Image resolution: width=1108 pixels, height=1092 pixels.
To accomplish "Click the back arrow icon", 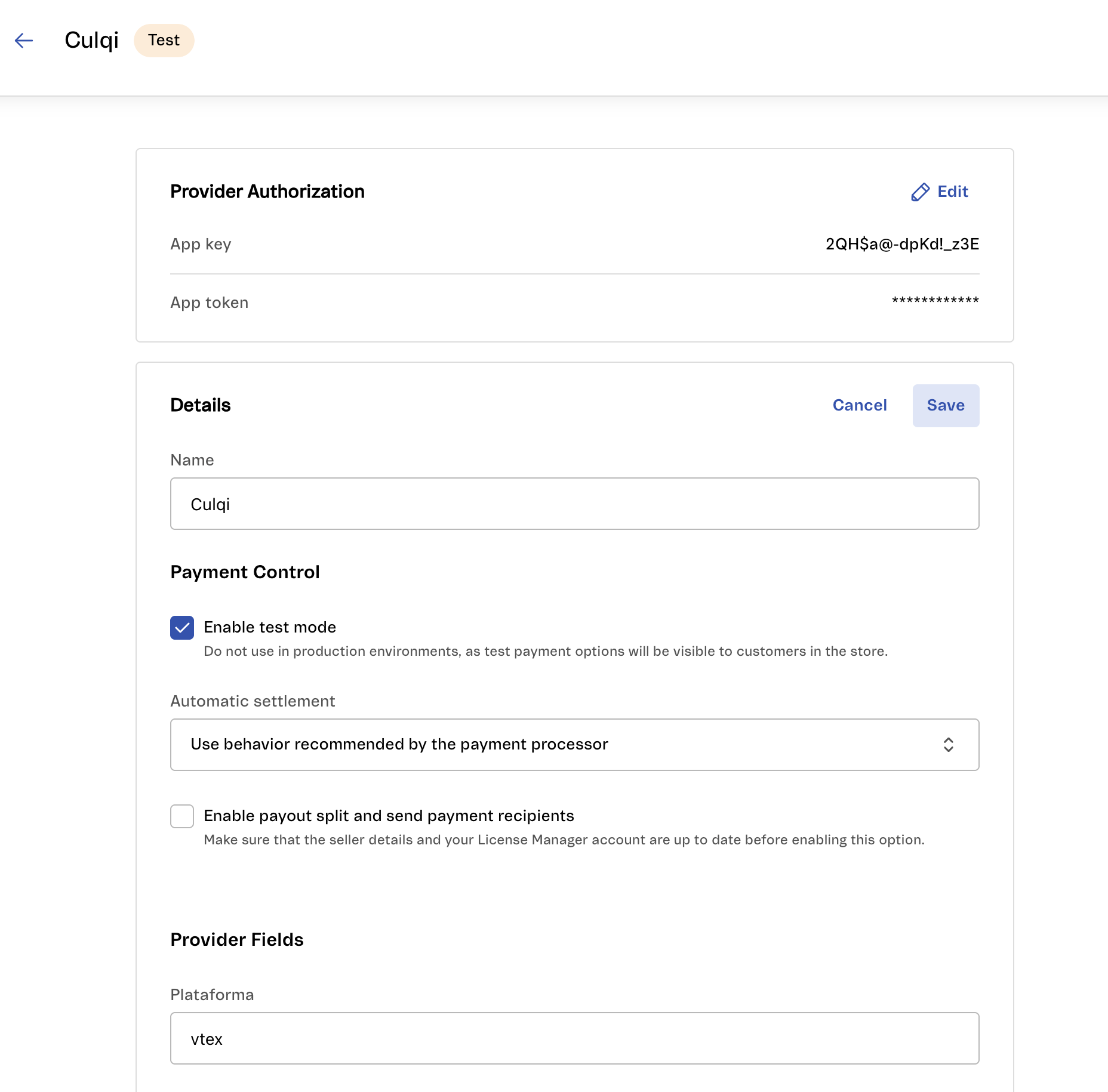I will (24, 41).
